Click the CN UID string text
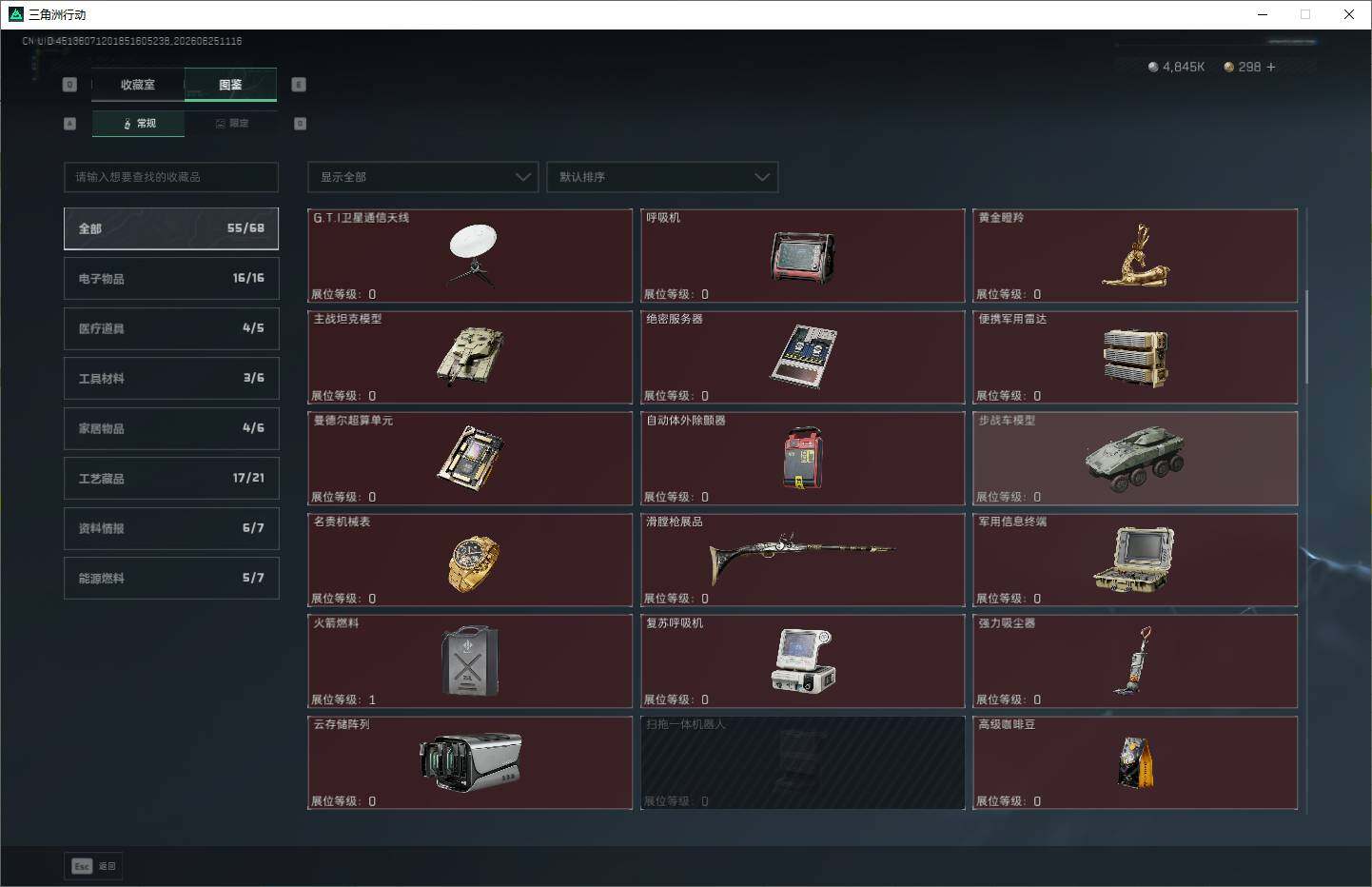The image size is (1372, 887). pos(132,41)
